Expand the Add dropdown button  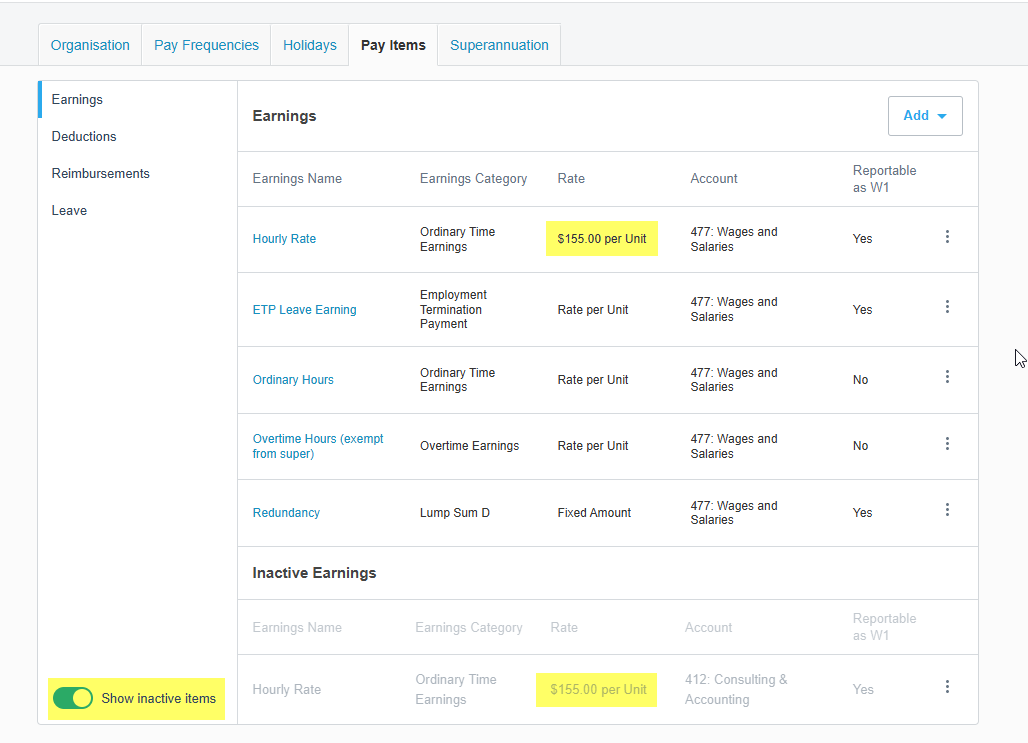925,116
